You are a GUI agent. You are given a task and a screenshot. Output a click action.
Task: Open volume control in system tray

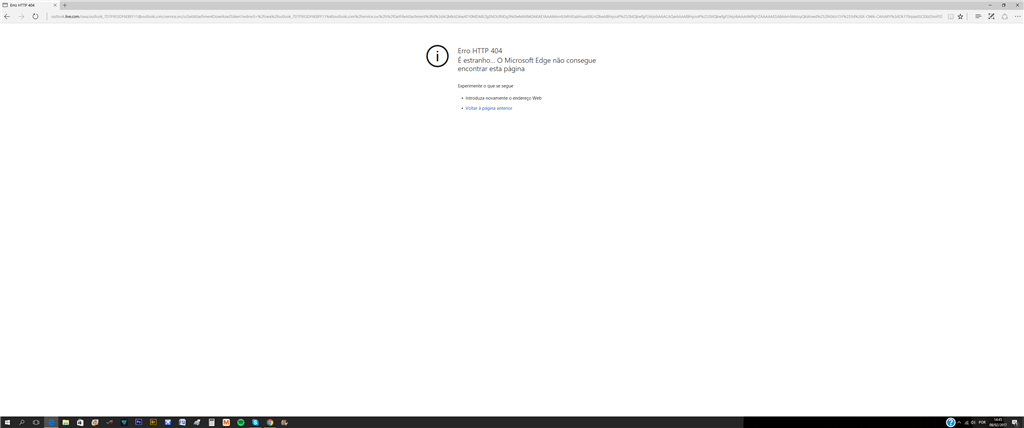pos(973,423)
